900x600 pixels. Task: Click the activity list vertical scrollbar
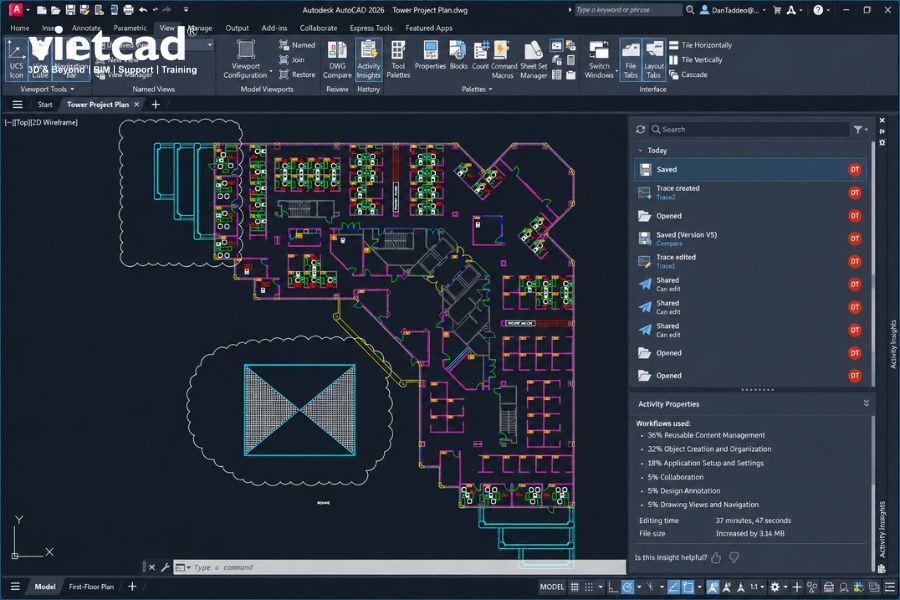[x=873, y=264]
